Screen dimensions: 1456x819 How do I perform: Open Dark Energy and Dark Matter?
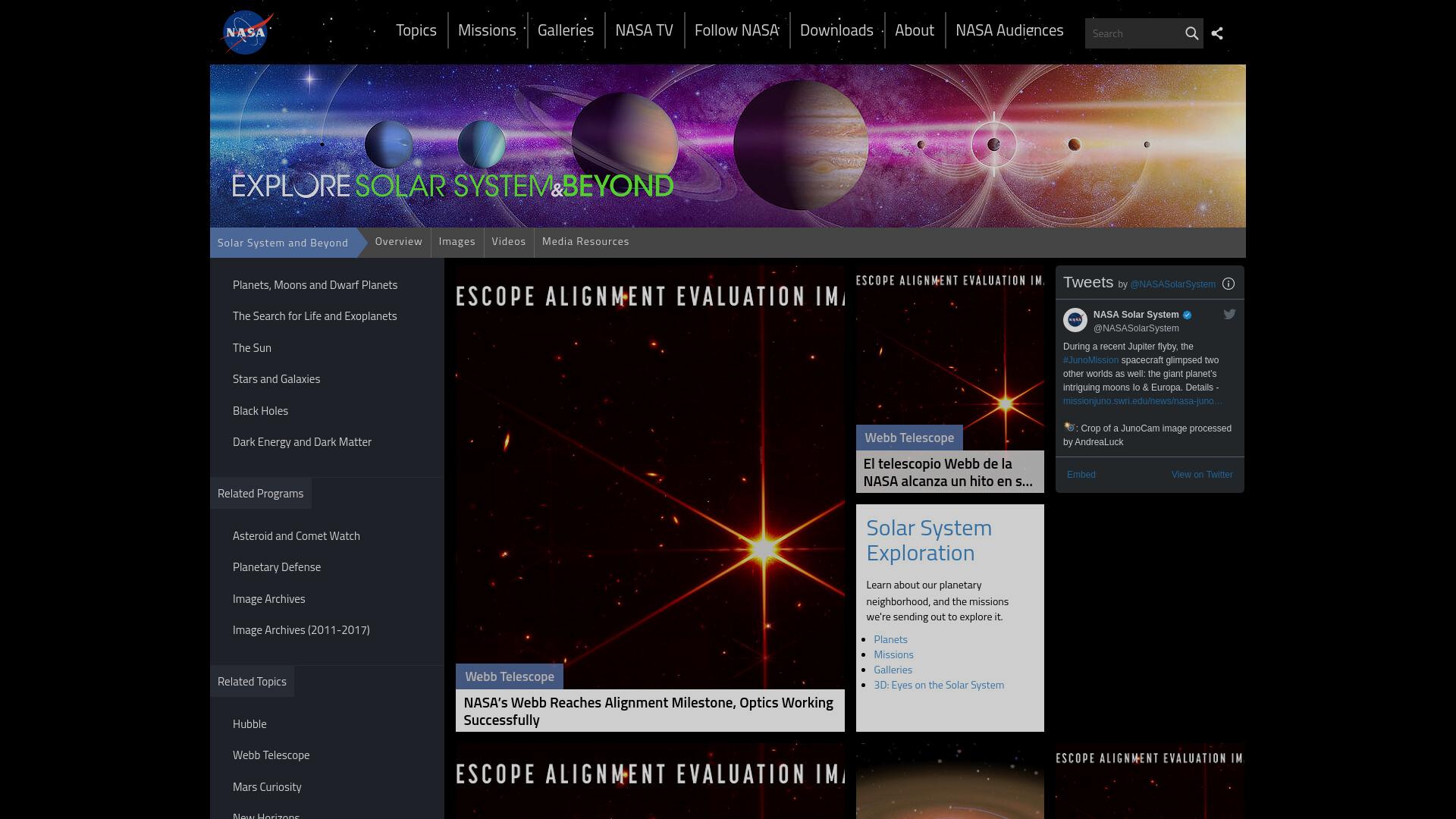pos(302,442)
